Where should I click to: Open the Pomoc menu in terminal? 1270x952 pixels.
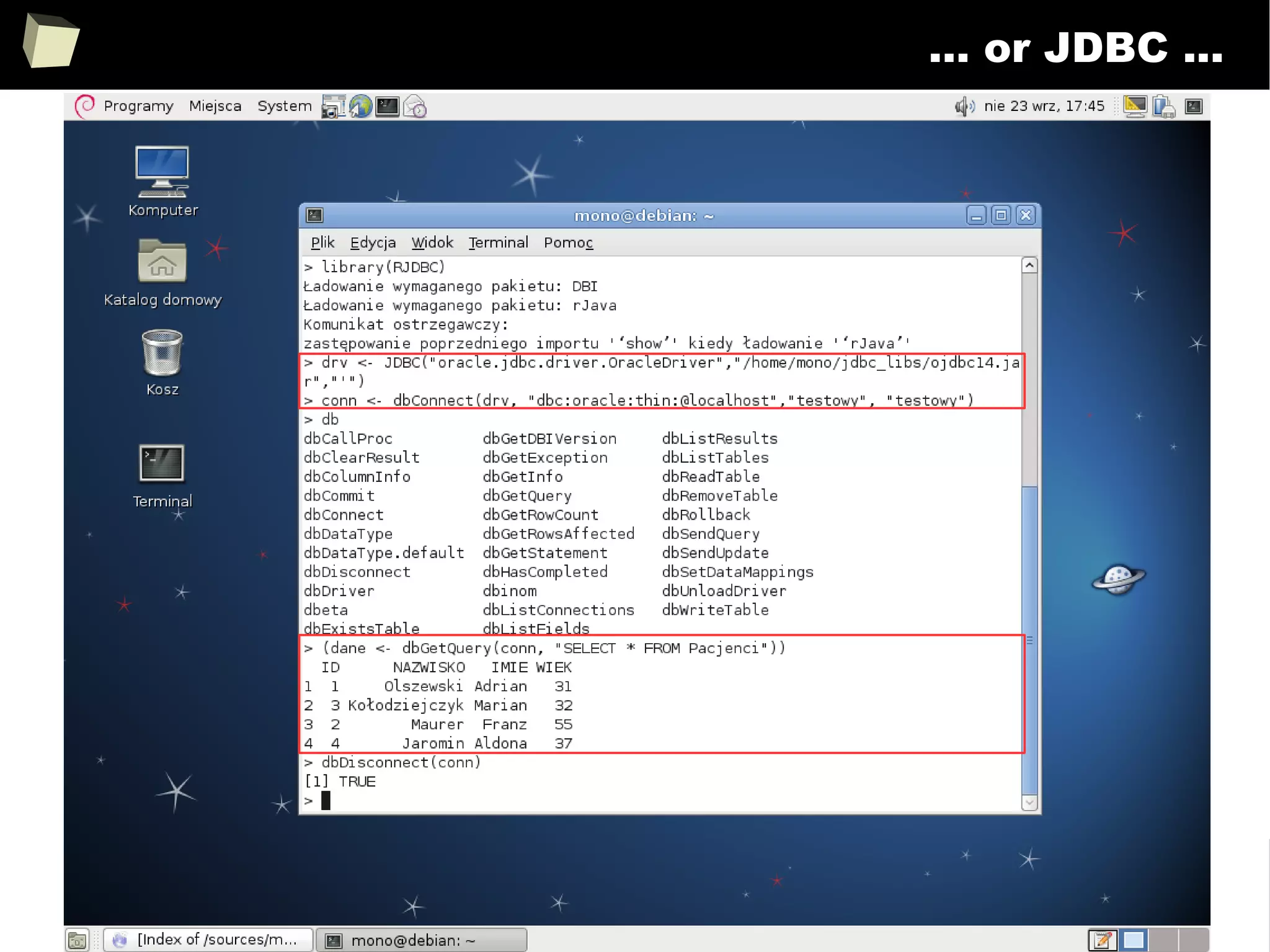point(568,242)
